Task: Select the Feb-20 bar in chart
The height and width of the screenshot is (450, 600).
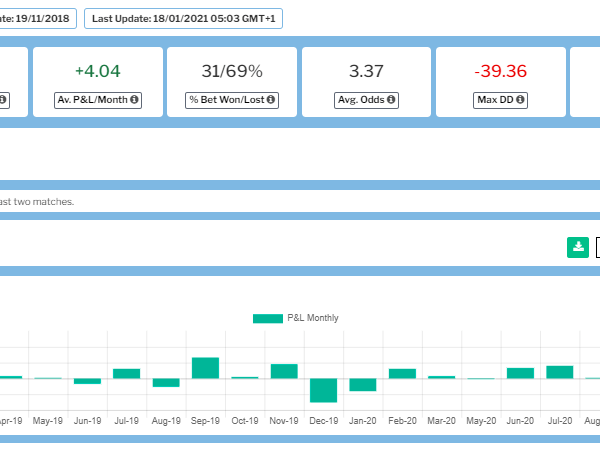Action: coord(402,373)
